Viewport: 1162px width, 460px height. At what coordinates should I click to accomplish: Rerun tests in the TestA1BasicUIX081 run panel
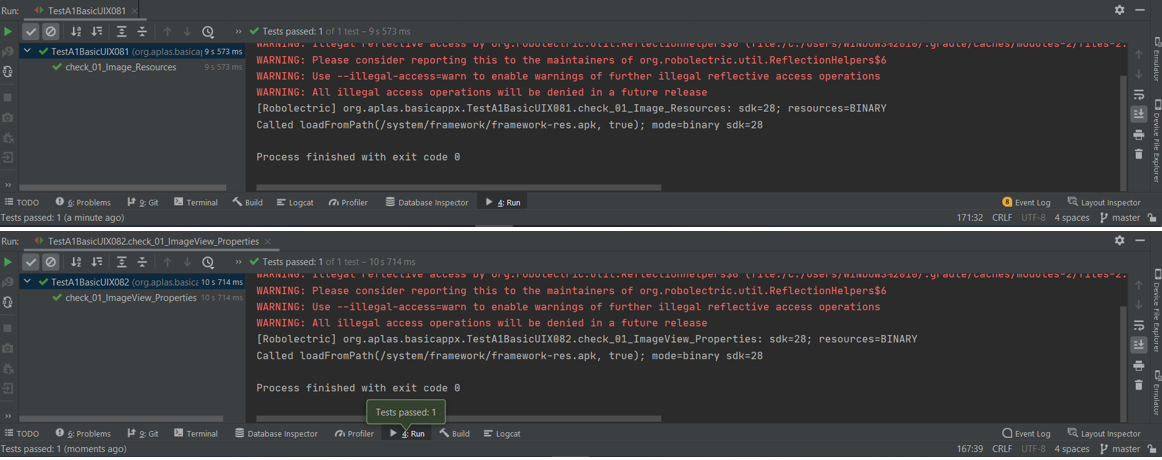pyautogui.click(x=8, y=32)
